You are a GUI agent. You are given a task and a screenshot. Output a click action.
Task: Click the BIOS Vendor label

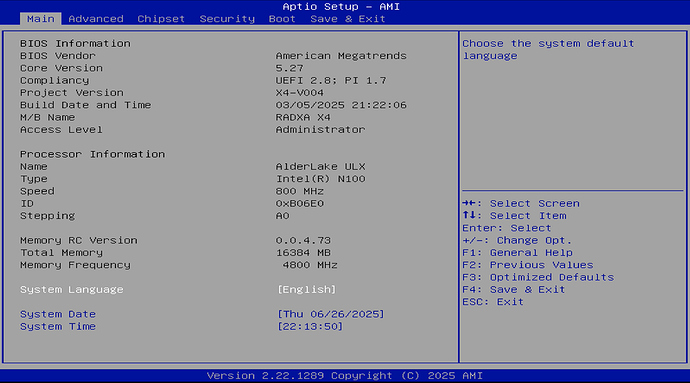coord(58,56)
